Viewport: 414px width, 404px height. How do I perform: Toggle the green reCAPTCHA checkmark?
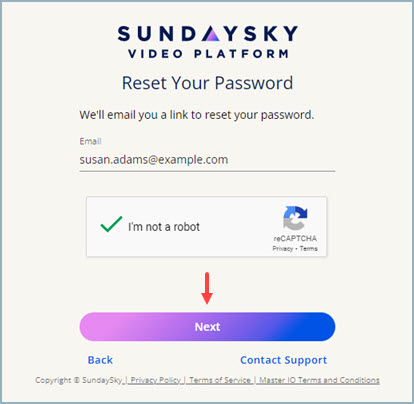111,224
